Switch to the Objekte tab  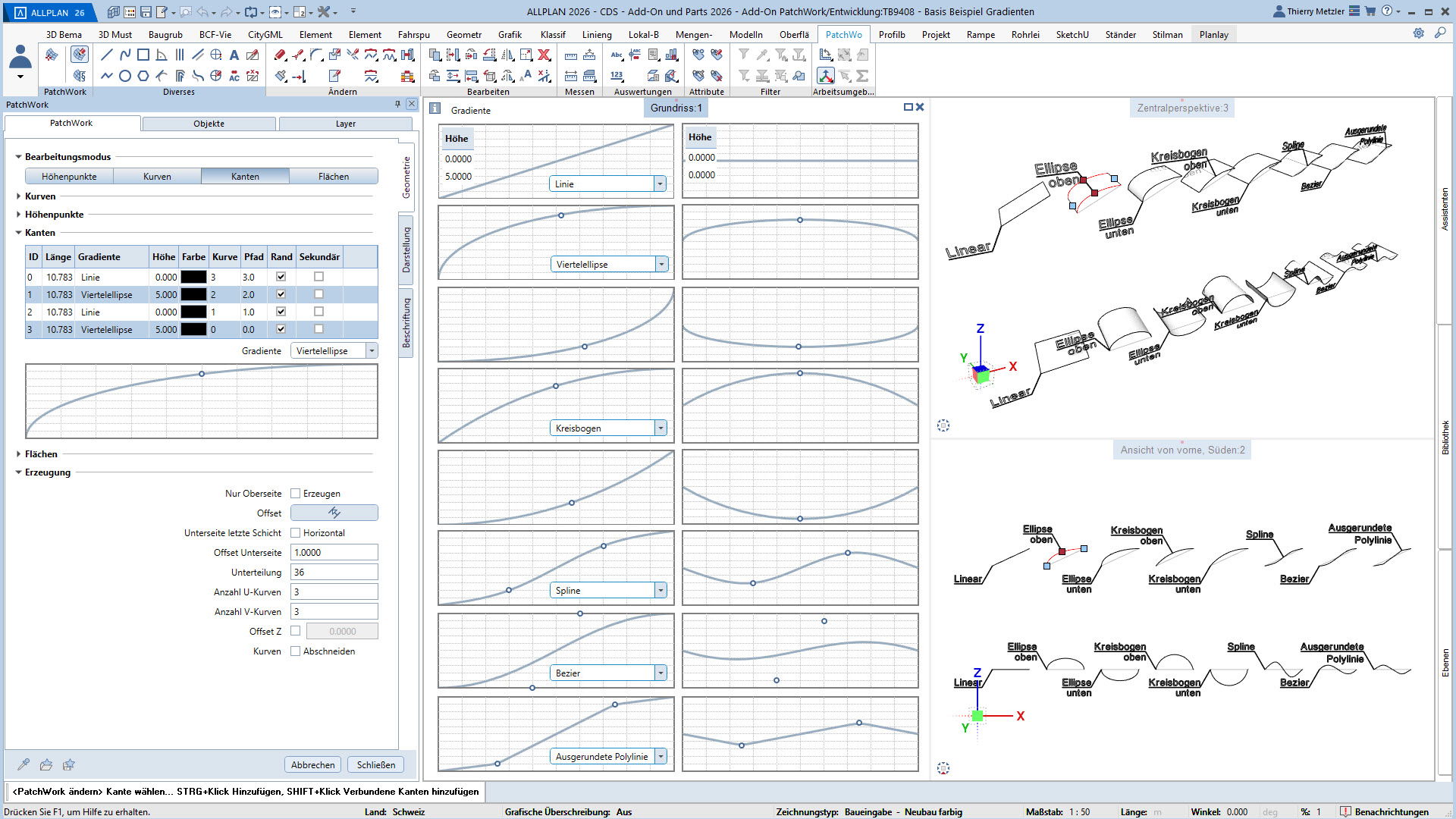[209, 124]
